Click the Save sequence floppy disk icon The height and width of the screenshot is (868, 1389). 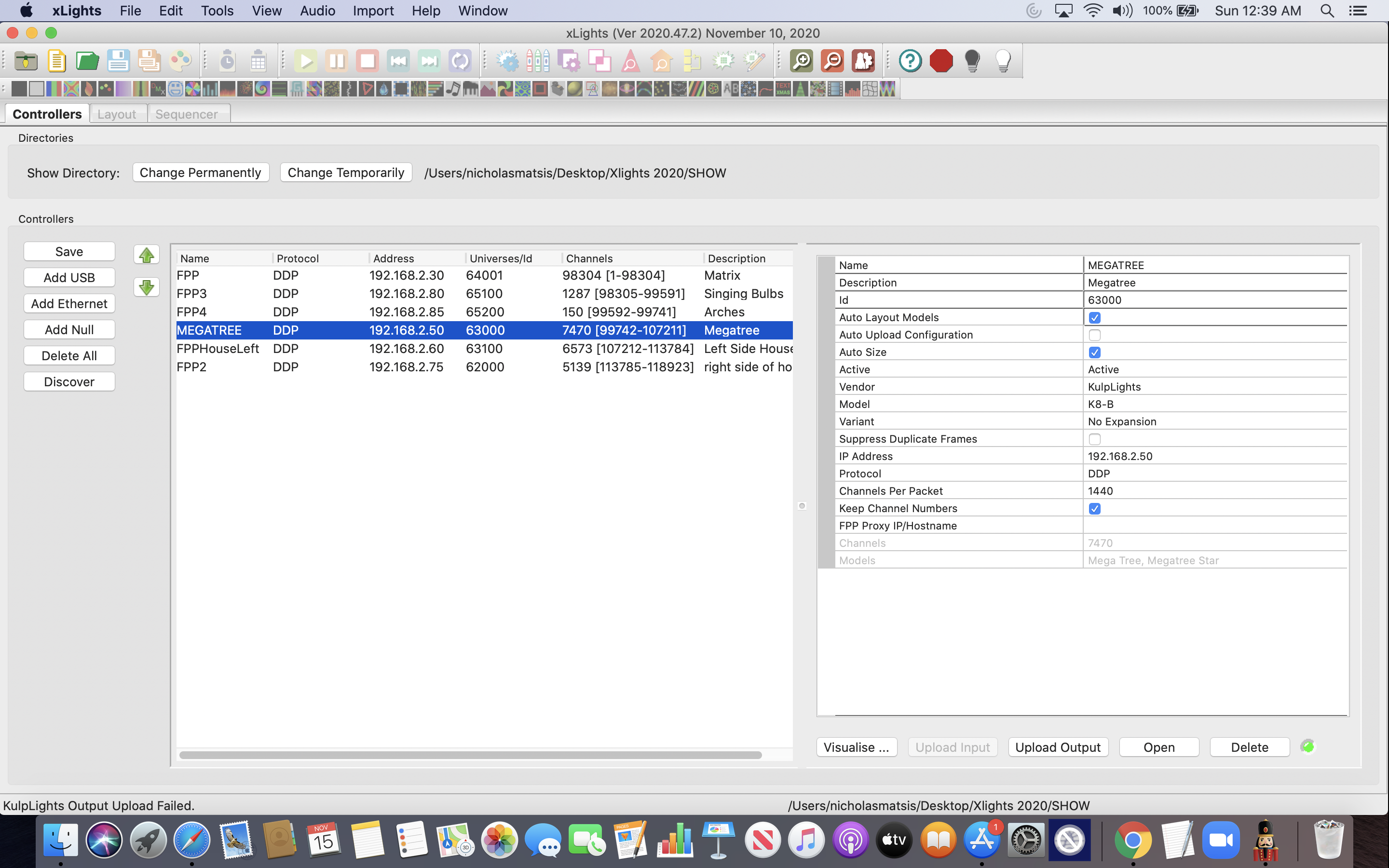point(118,60)
